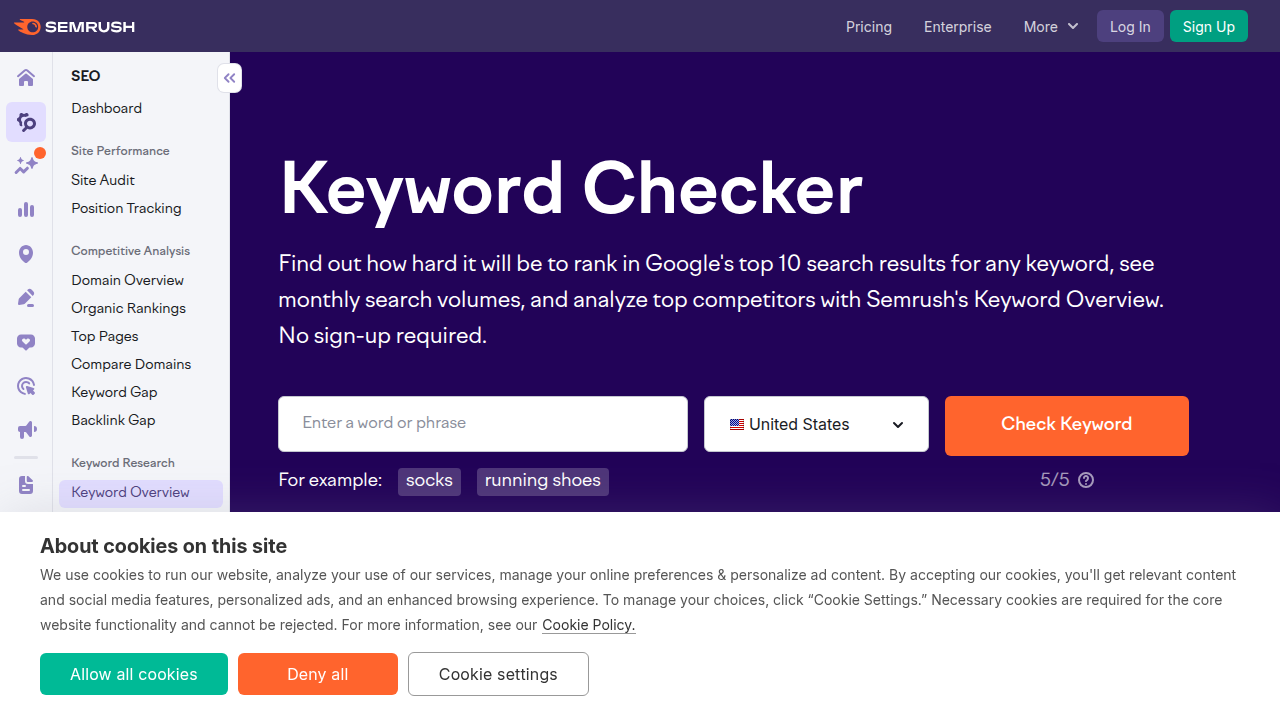This screenshot has height=720, width=1280.
Task: Click the keyword input field
Action: pos(482,424)
